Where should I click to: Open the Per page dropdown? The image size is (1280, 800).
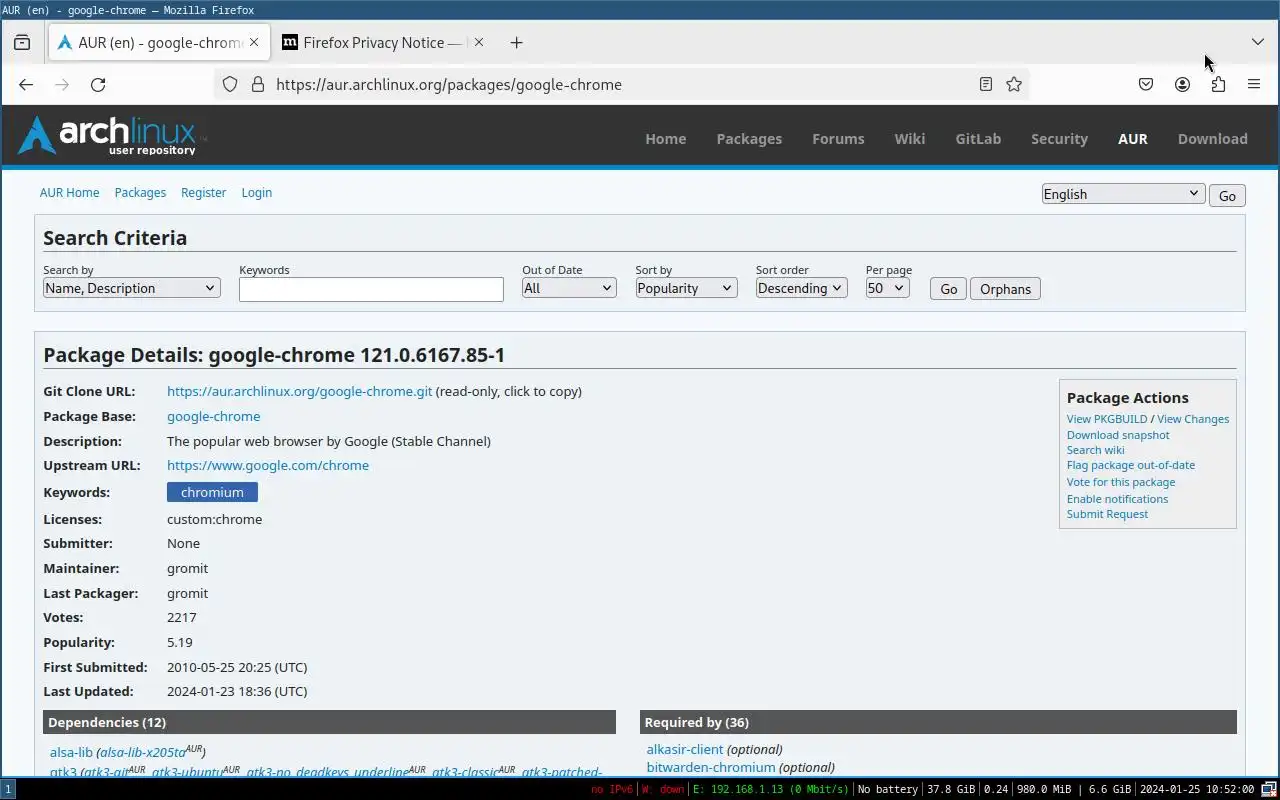(887, 288)
